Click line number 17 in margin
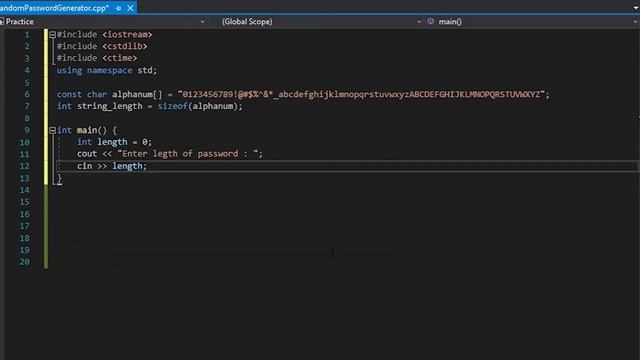 (24, 226)
